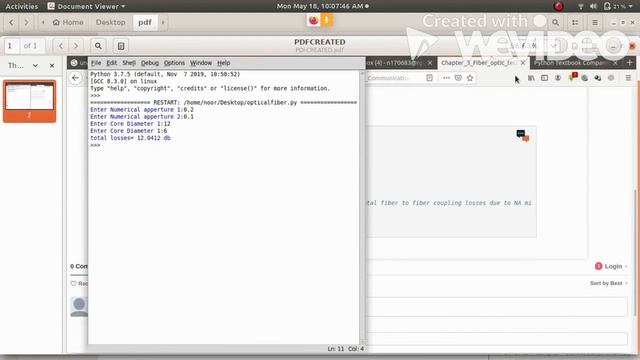Click the comment bubble icon in the code box
Image resolution: width=640 pixels, height=360 pixels.
pos(523,136)
